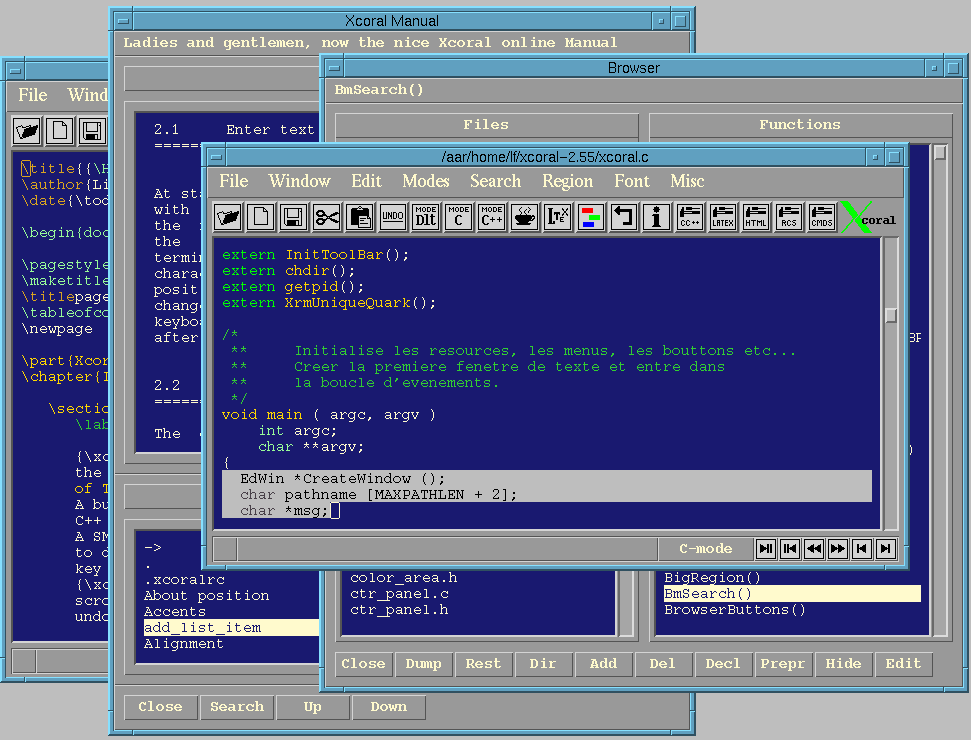Open the Window menu in xcoral.c
This screenshot has height=740, width=971.
[x=299, y=181]
